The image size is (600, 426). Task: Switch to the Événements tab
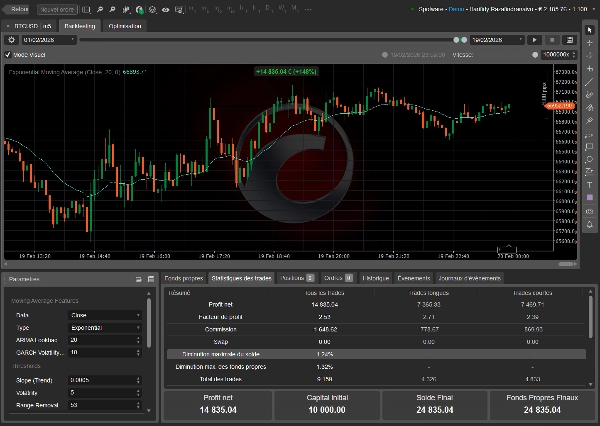(x=414, y=278)
